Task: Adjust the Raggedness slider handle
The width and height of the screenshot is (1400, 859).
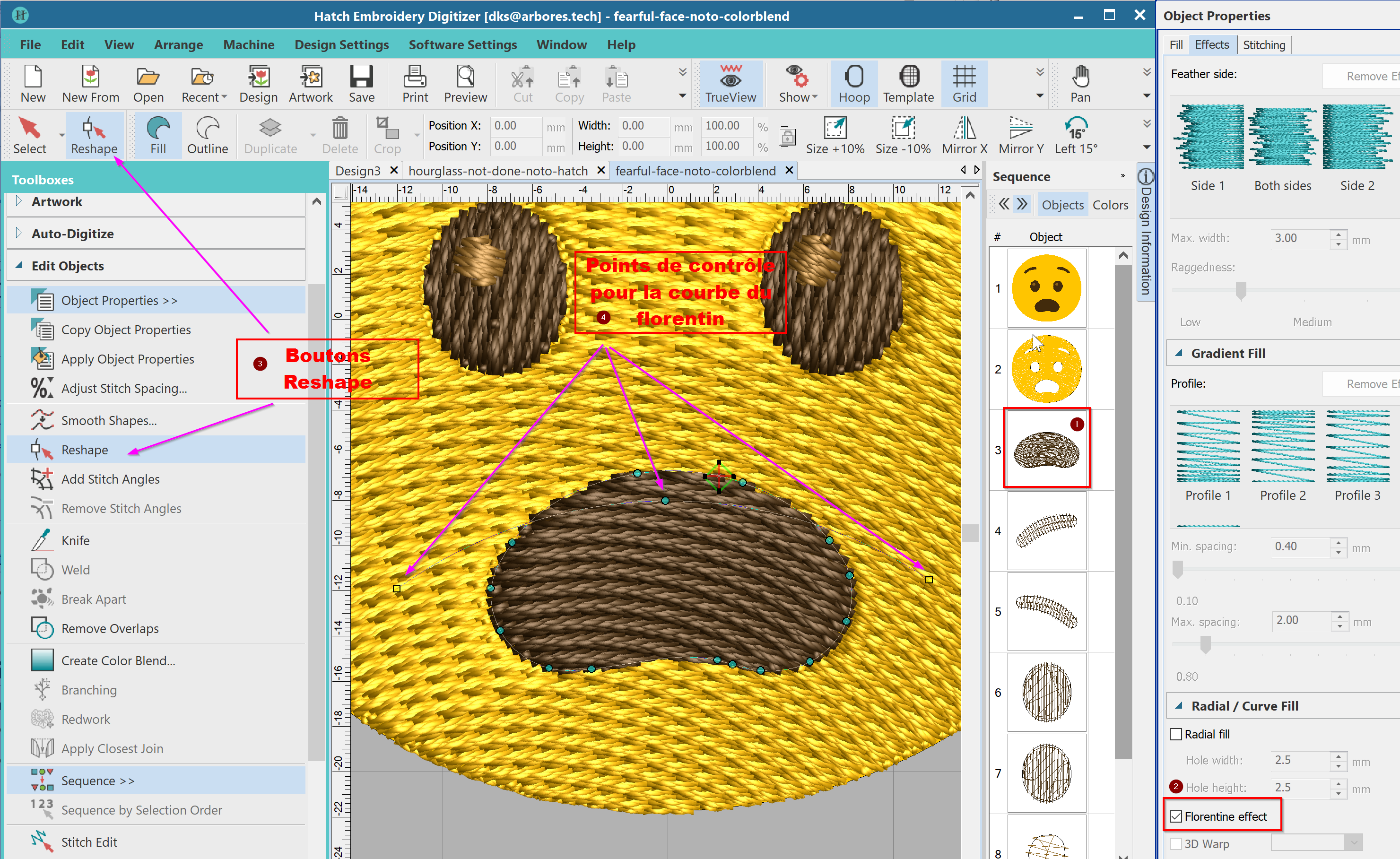Action: (x=1241, y=290)
